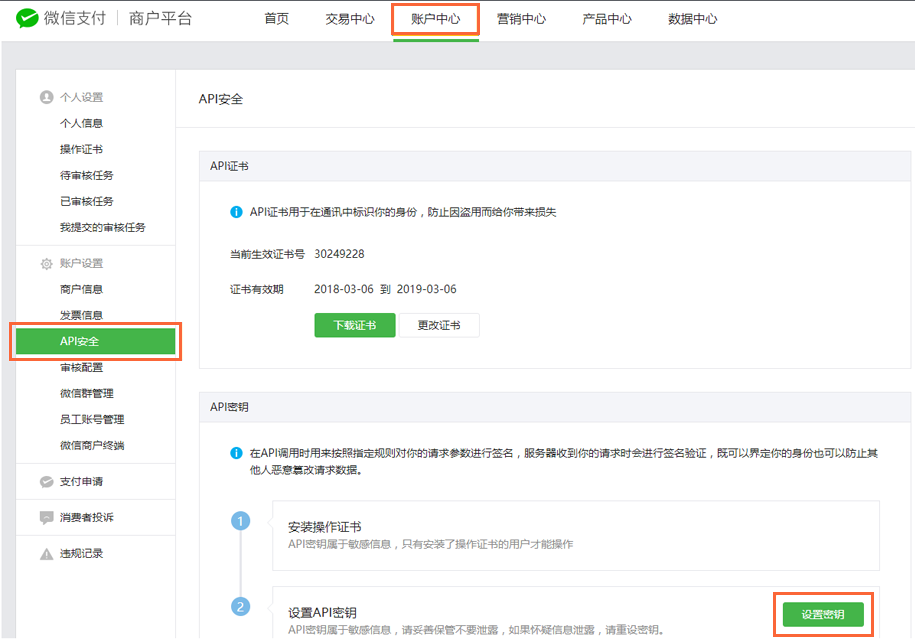The width and height of the screenshot is (915, 639).
Task: Switch to the 交易中心 tab
Action: (x=350, y=19)
